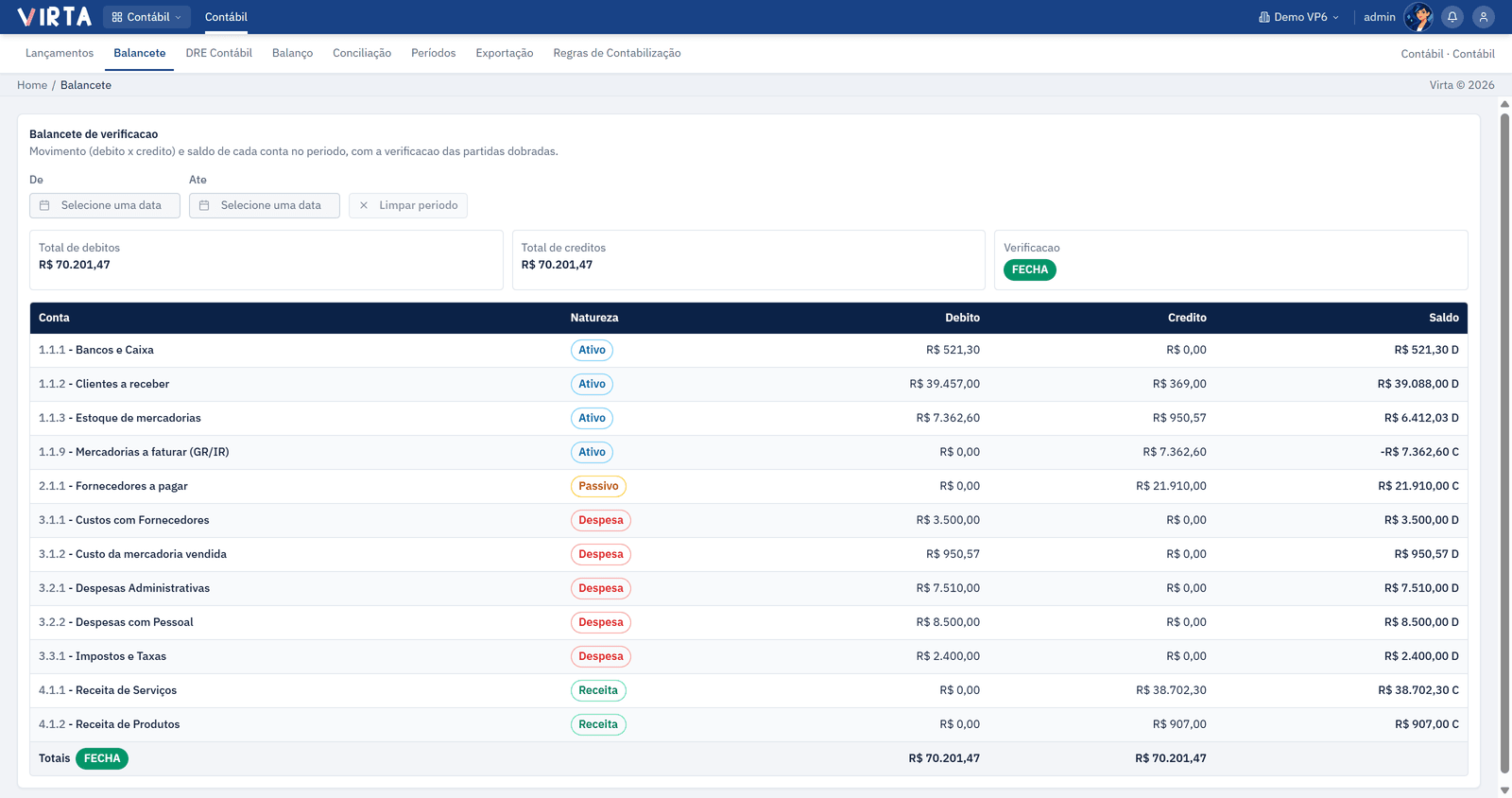Click the Contábil top navigation item
This screenshot has height=798, width=1512.
226,17
